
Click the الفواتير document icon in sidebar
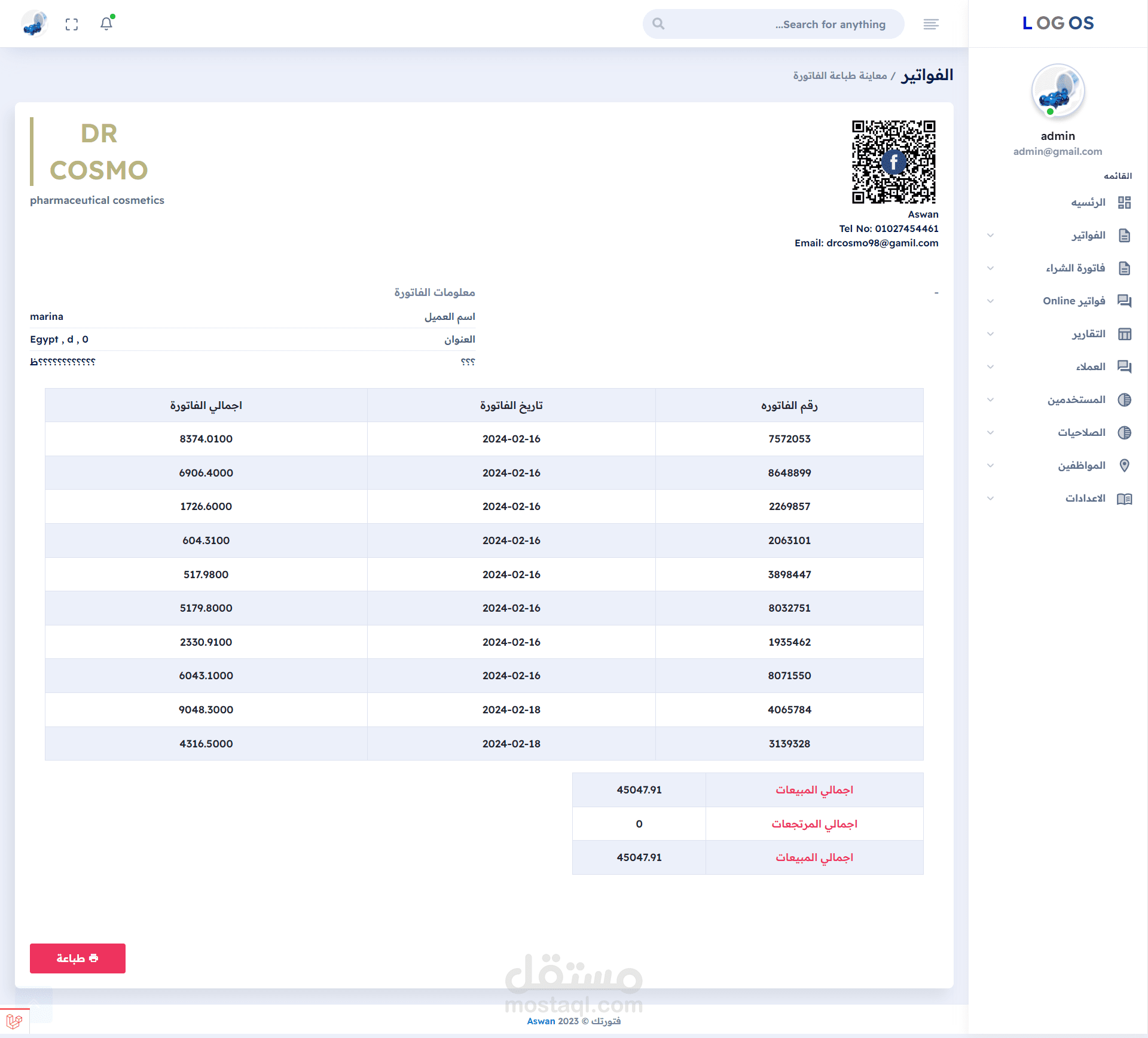(1124, 236)
